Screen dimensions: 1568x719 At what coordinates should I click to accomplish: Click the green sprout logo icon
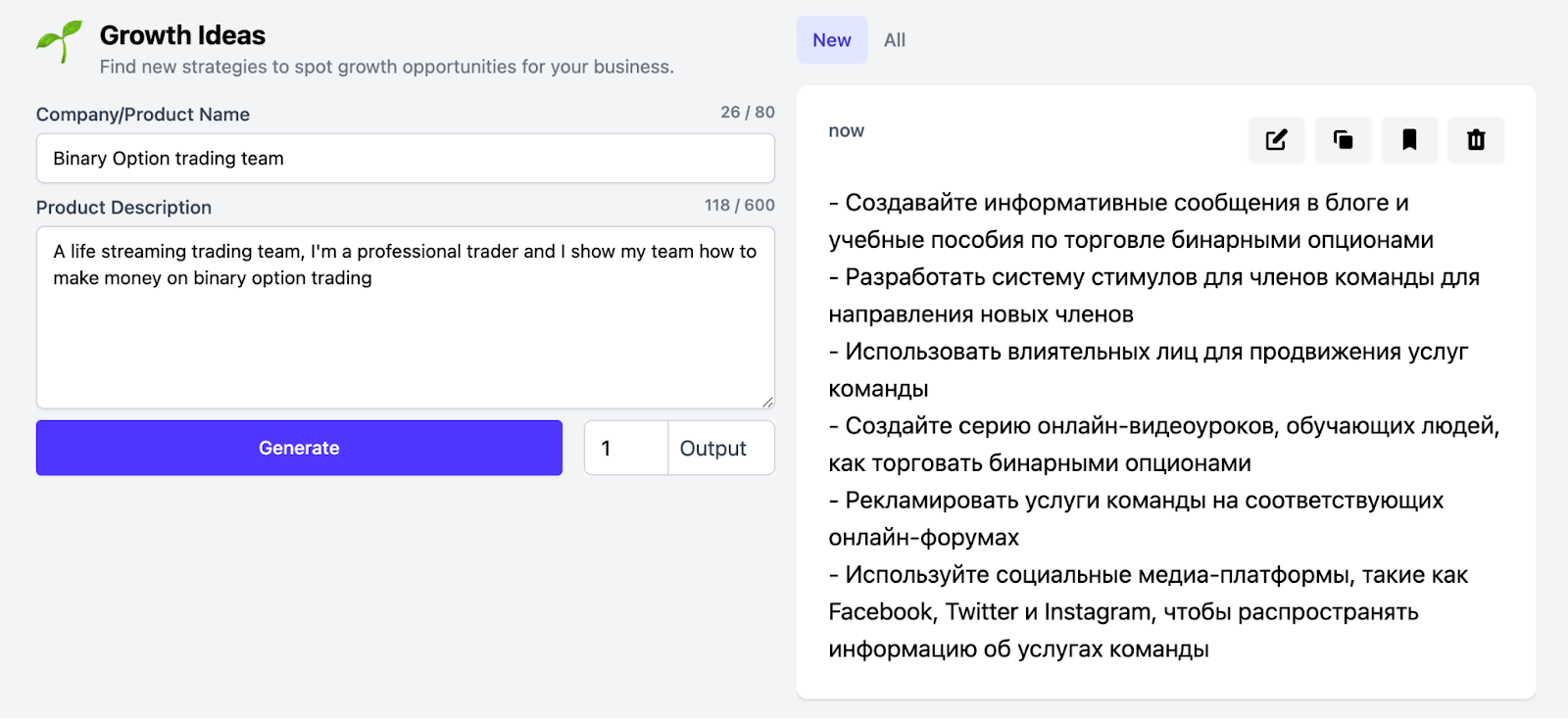pos(60,42)
